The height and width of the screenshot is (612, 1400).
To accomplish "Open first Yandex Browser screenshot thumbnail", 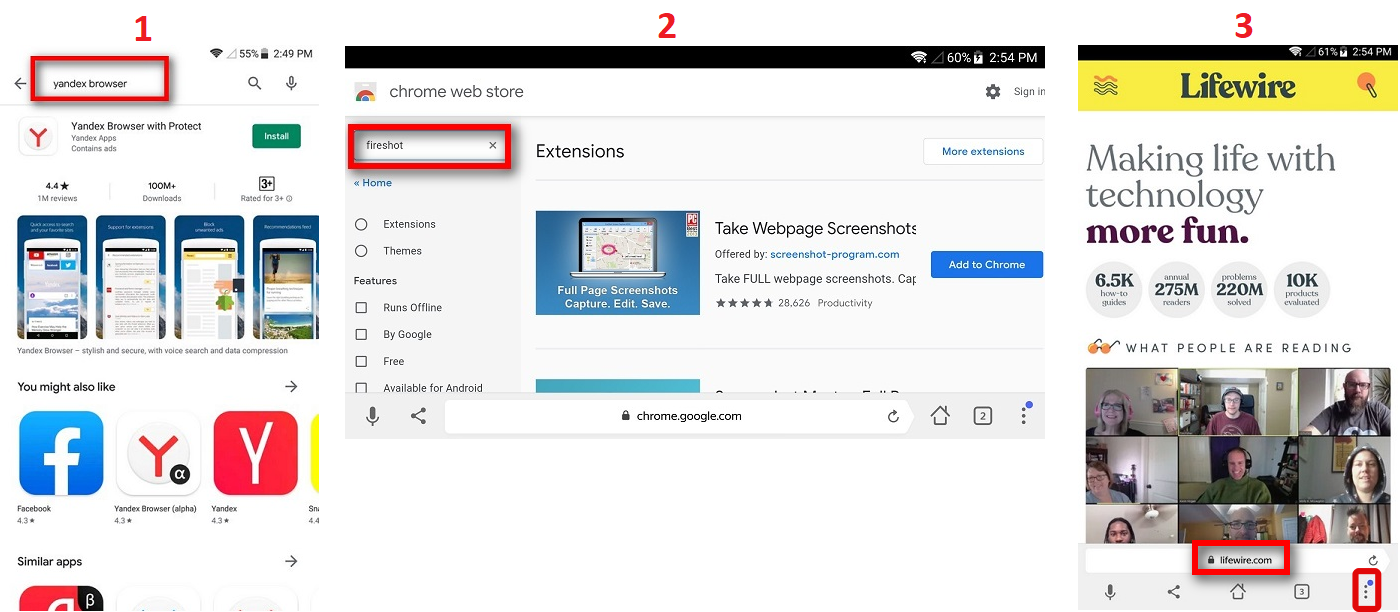I will click(52, 277).
